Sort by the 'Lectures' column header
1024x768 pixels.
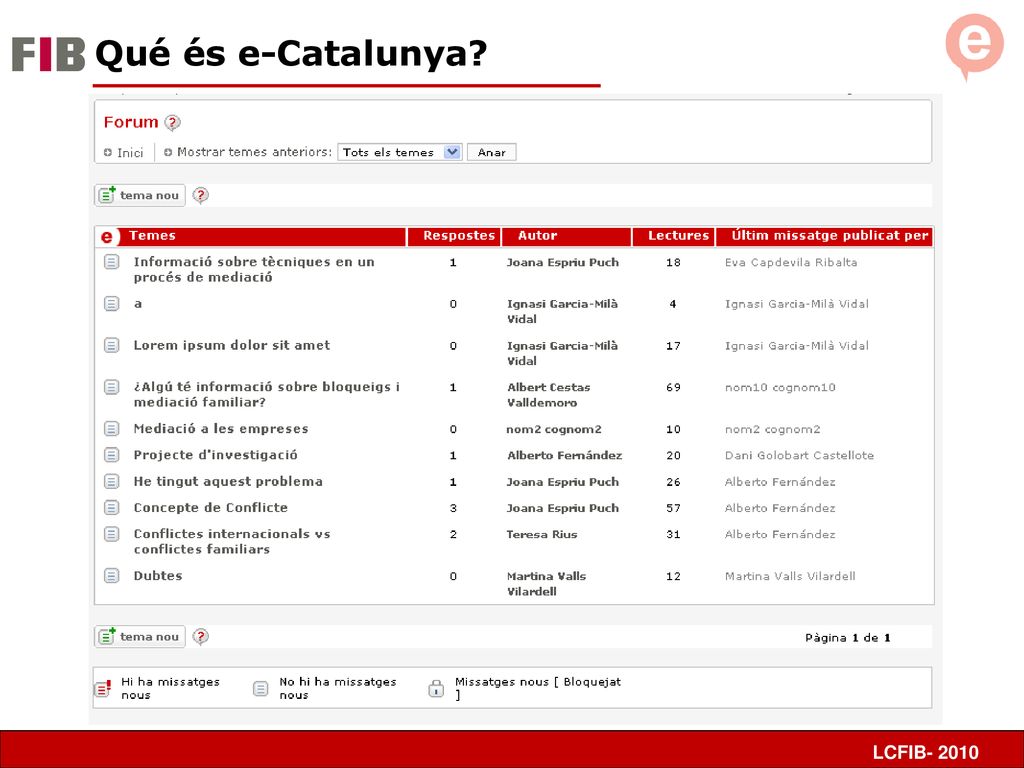(679, 236)
